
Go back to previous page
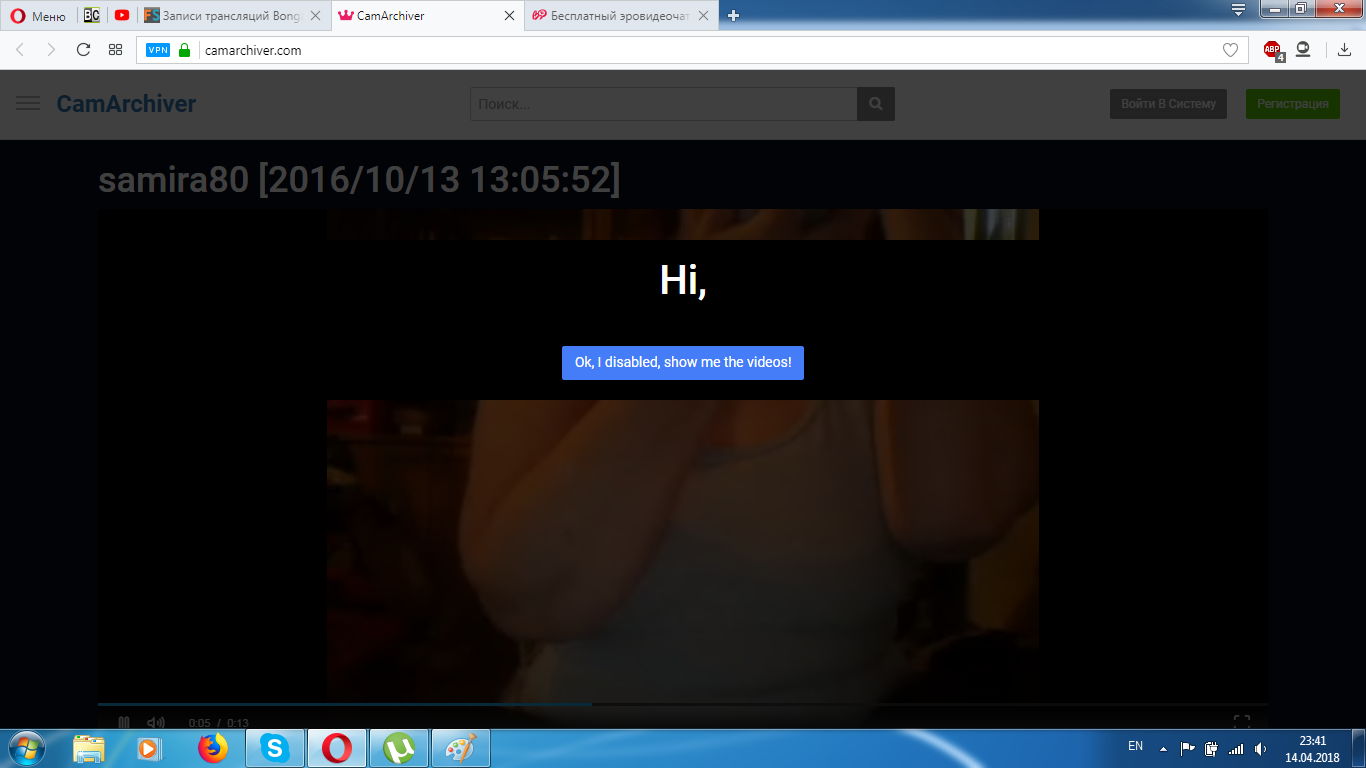click(x=20, y=50)
